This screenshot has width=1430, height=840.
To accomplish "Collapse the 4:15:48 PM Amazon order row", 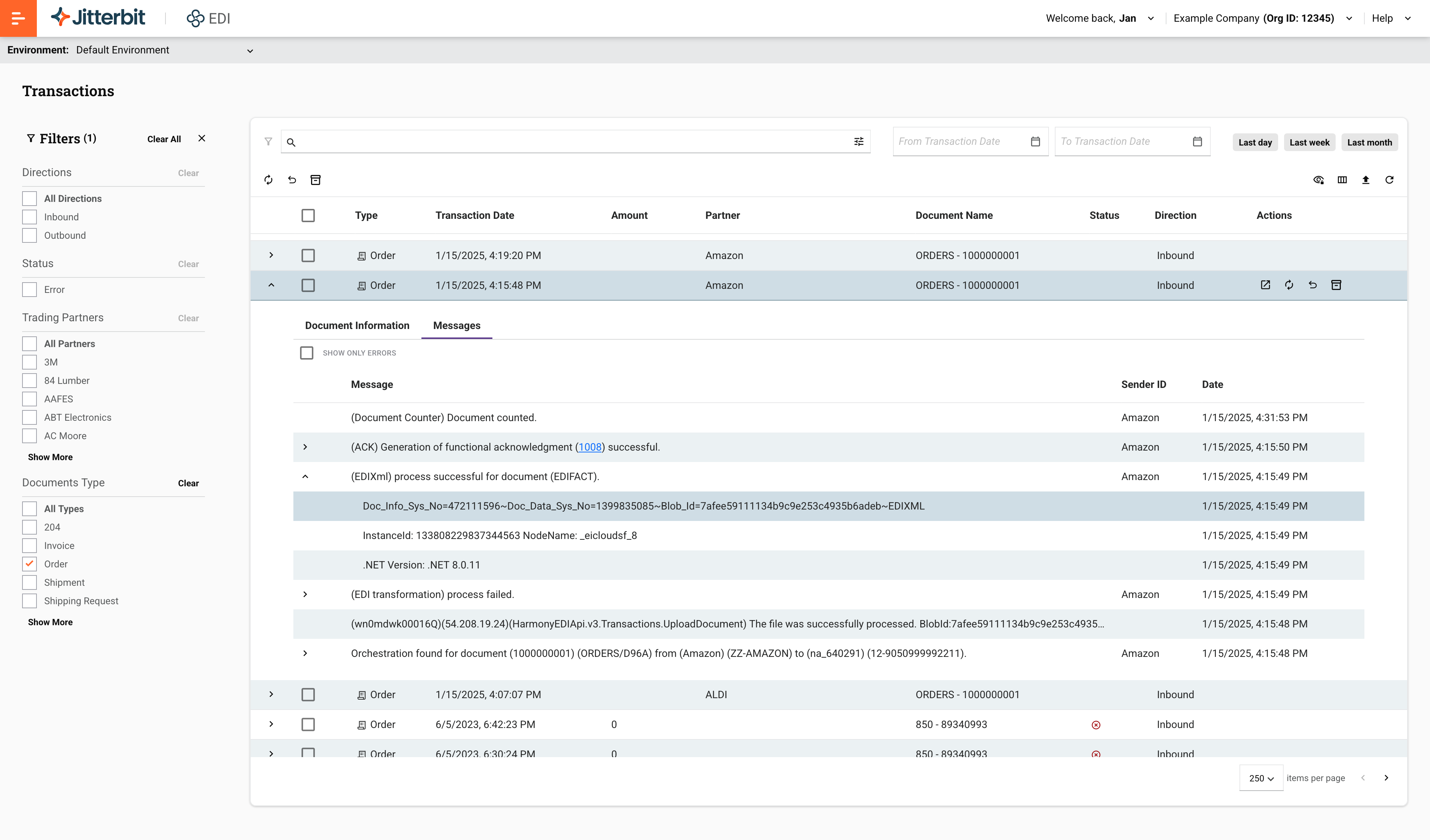I will click(271, 285).
